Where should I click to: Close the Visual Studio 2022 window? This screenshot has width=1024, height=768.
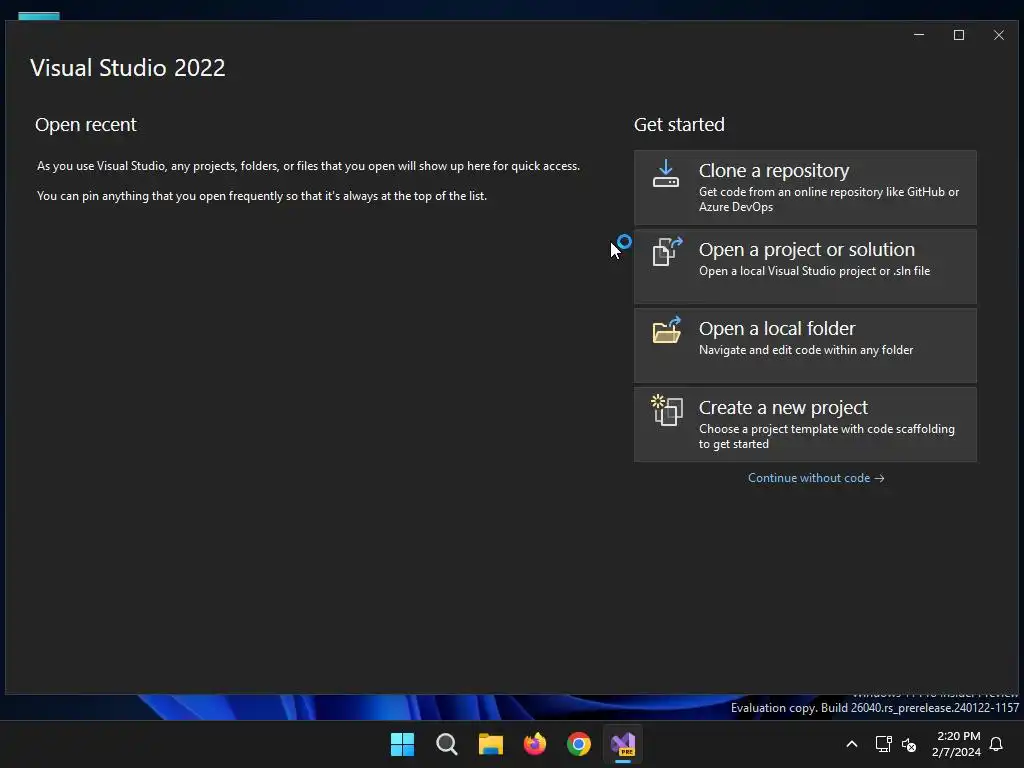point(999,35)
